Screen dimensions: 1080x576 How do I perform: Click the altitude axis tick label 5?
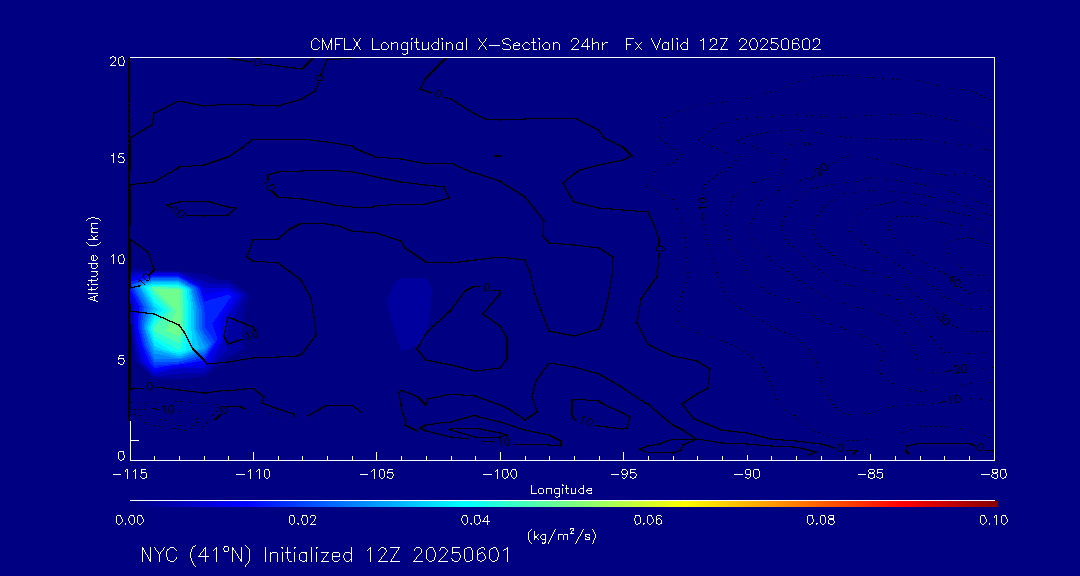coord(121,360)
